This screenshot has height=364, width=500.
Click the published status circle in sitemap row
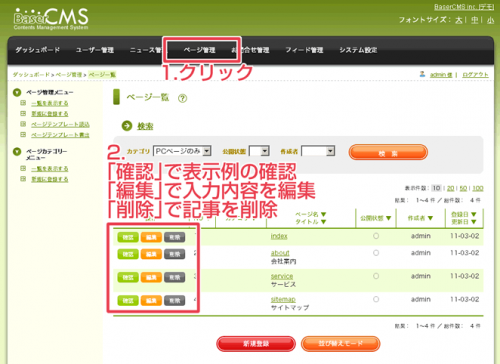[x=376, y=299]
